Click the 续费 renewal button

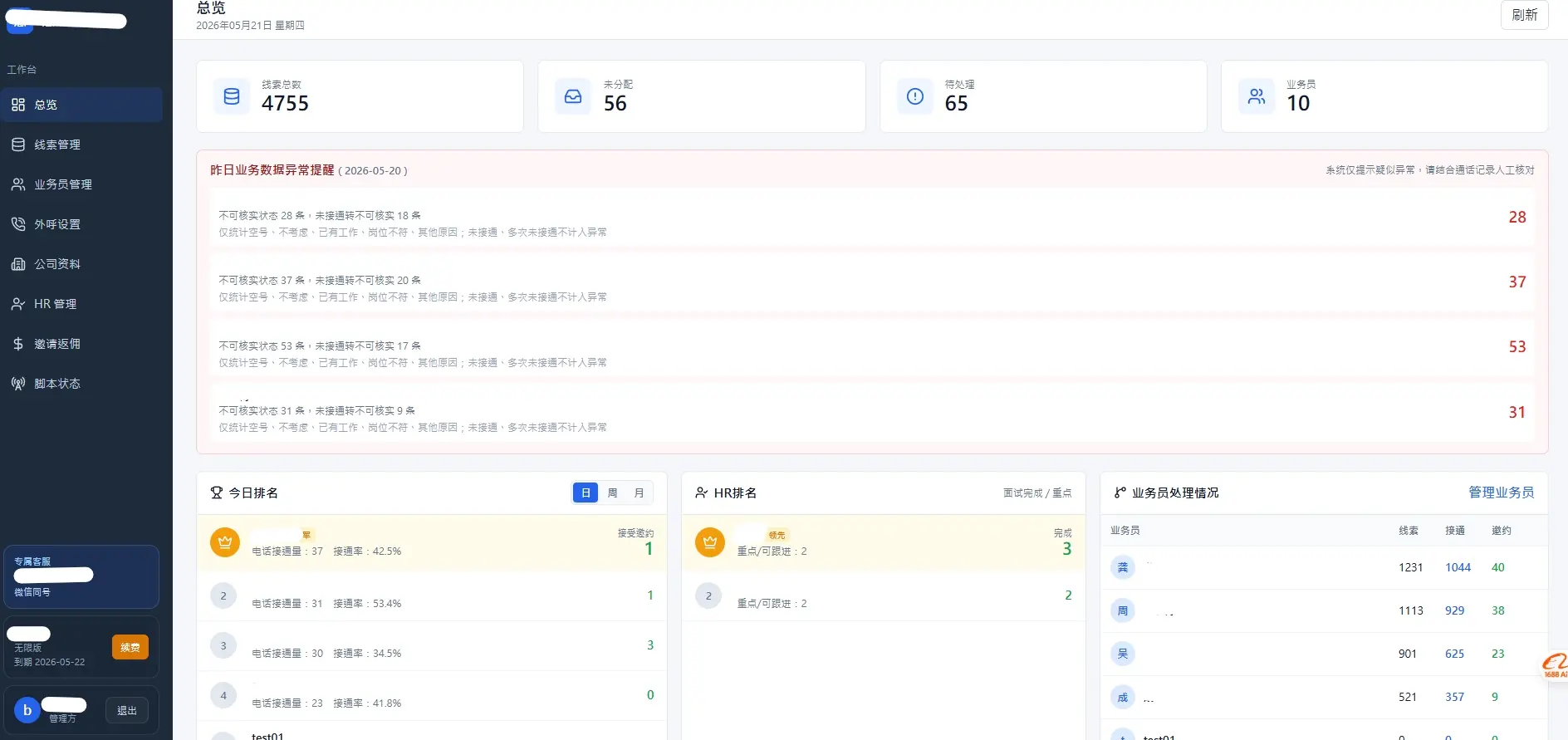130,647
